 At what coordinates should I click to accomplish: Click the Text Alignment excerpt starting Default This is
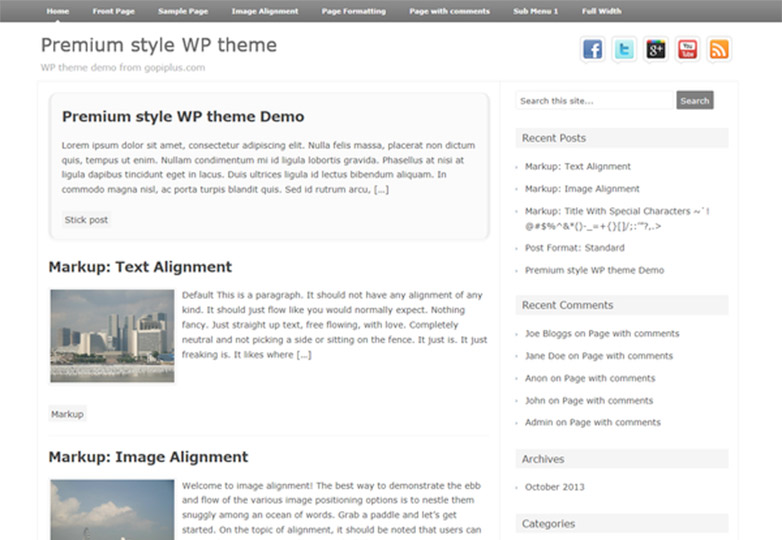(x=334, y=325)
